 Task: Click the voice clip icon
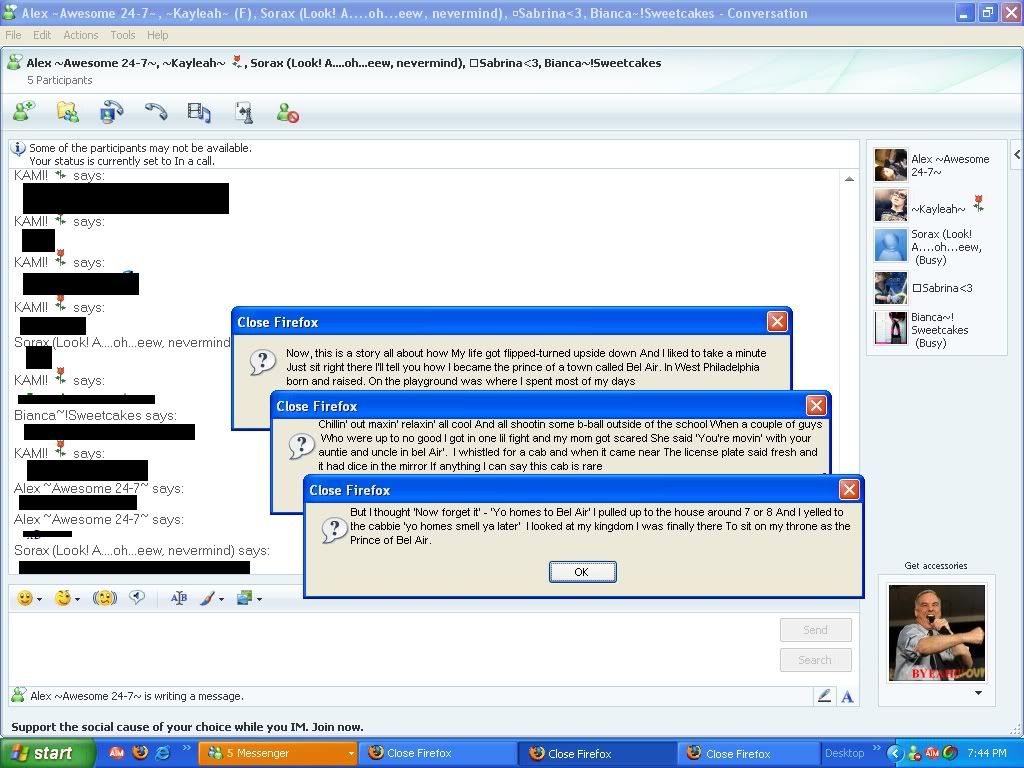(136, 597)
